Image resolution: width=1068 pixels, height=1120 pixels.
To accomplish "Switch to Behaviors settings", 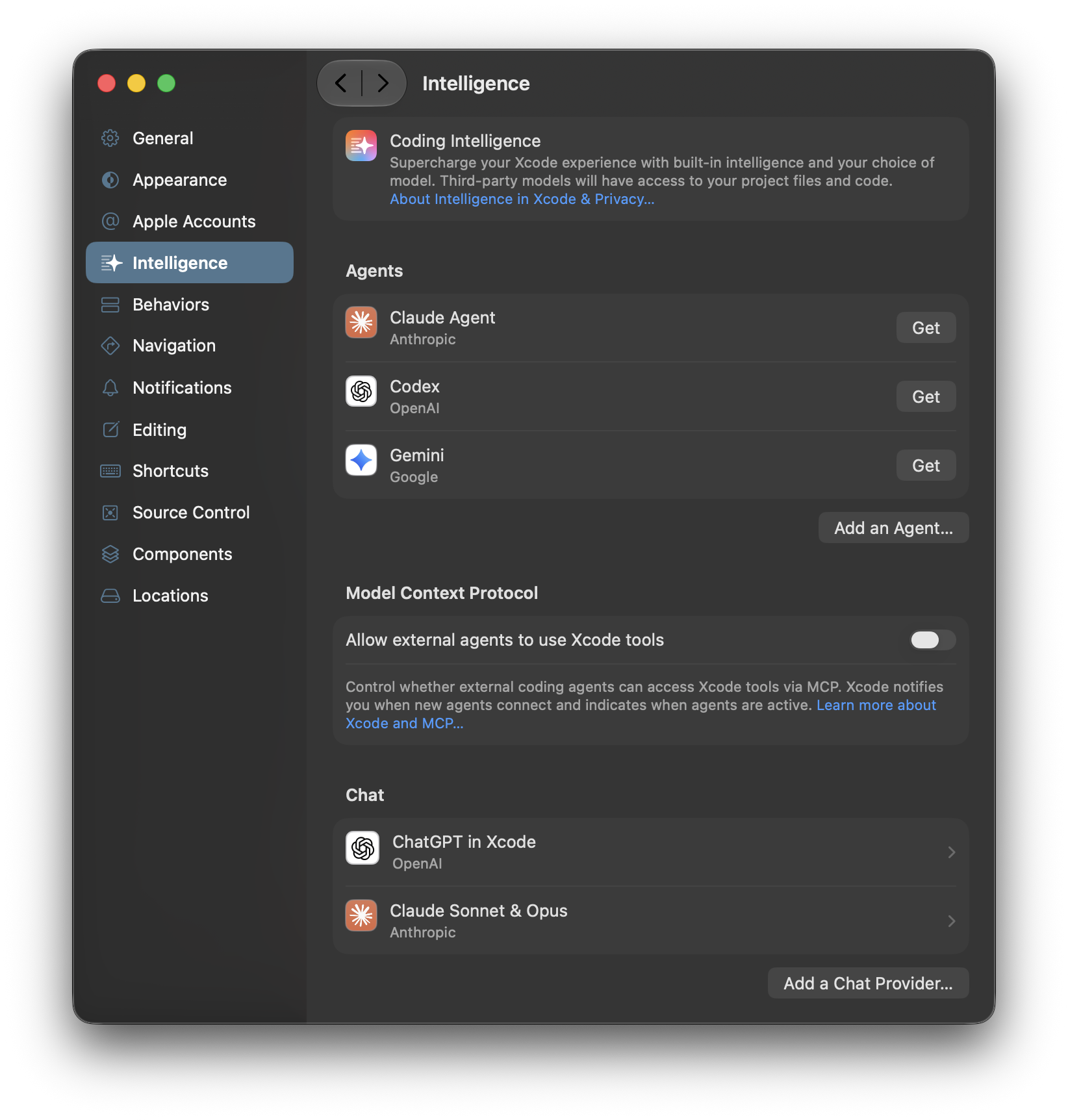I will [x=190, y=305].
